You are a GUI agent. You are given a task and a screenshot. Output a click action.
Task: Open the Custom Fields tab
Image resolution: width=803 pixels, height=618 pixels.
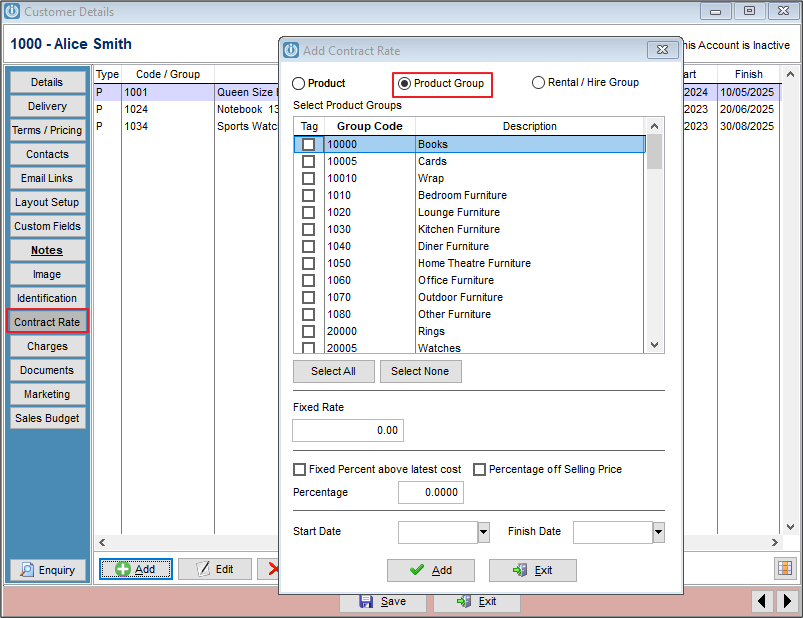pos(47,226)
